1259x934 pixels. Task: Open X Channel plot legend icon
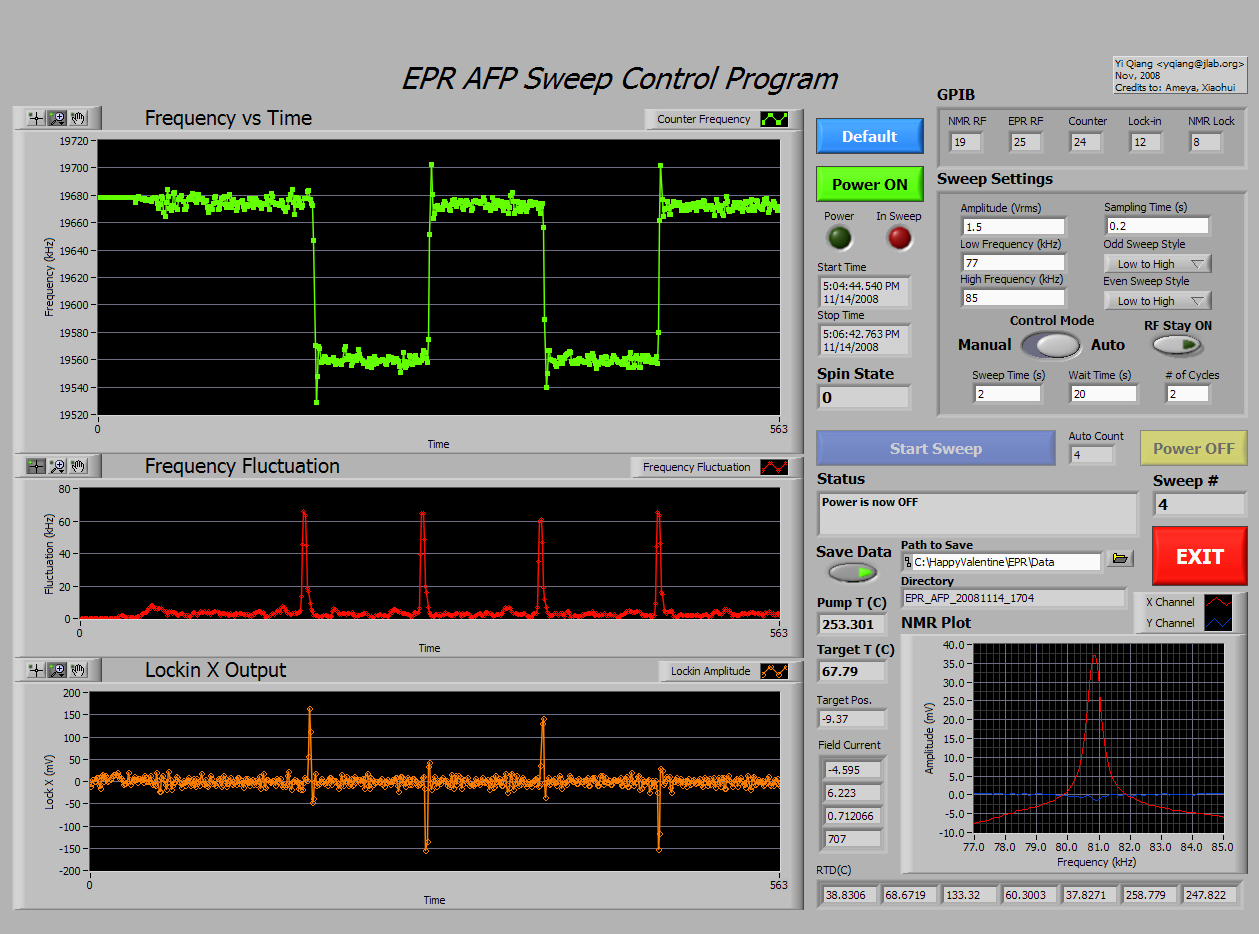(1218, 602)
